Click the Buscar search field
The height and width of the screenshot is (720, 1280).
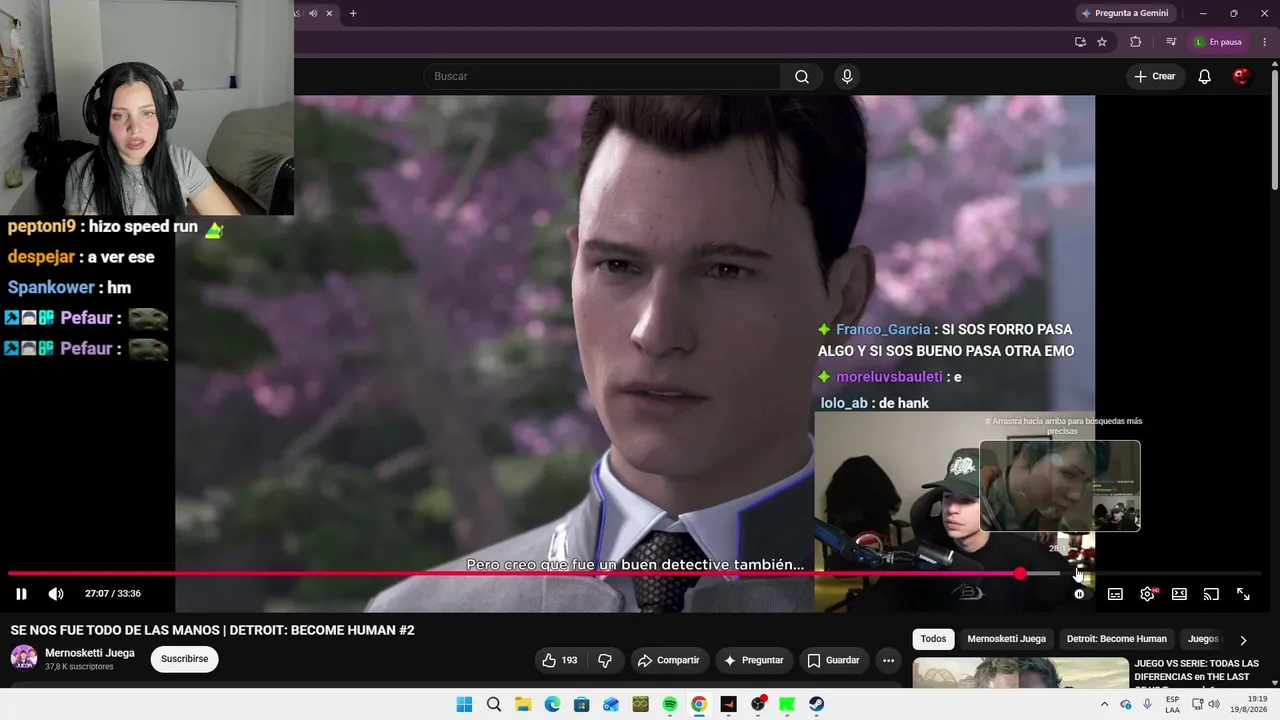[602, 76]
